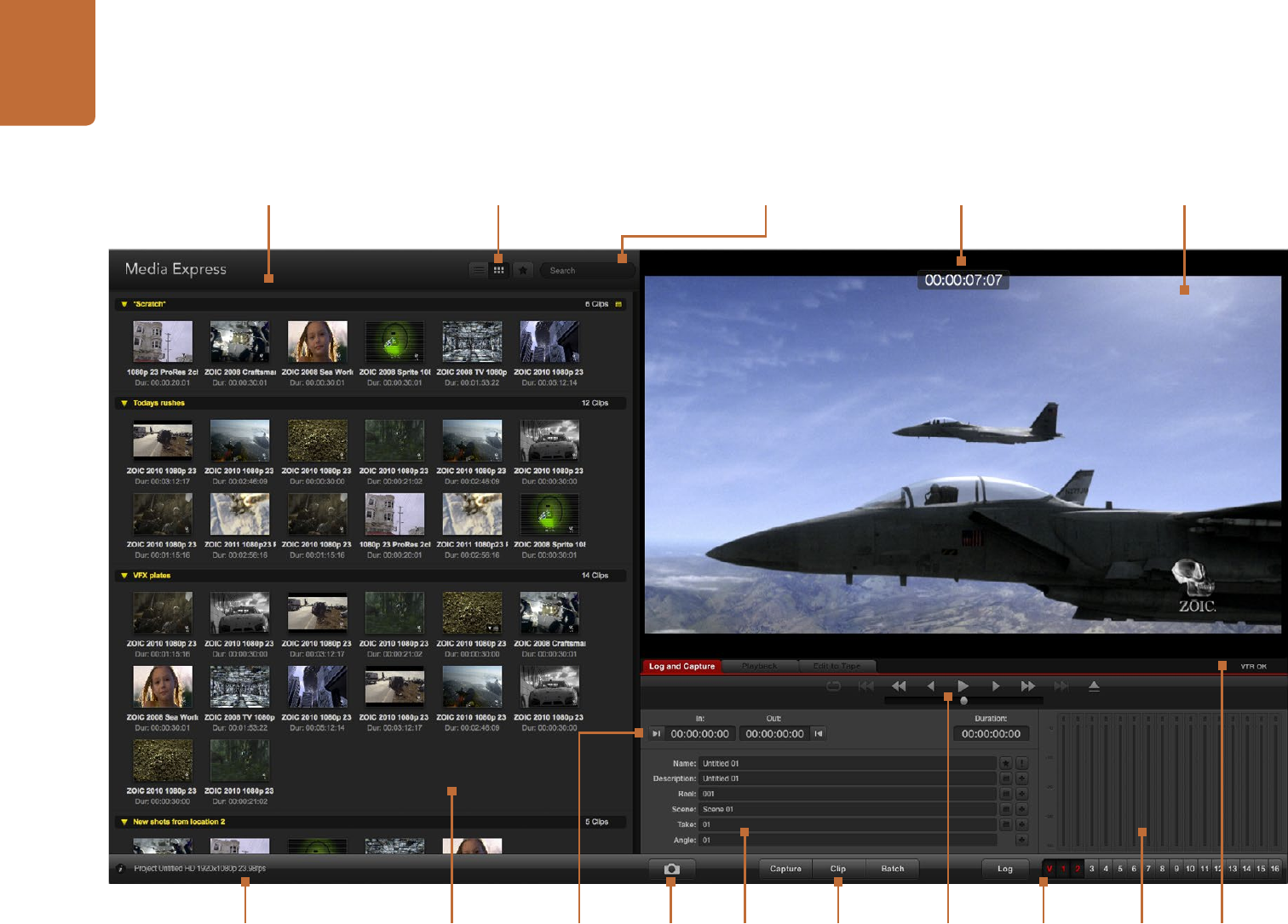Image resolution: width=1288 pixels, height=924 pixels.
Task: Step back one frame
Action: 931,686
